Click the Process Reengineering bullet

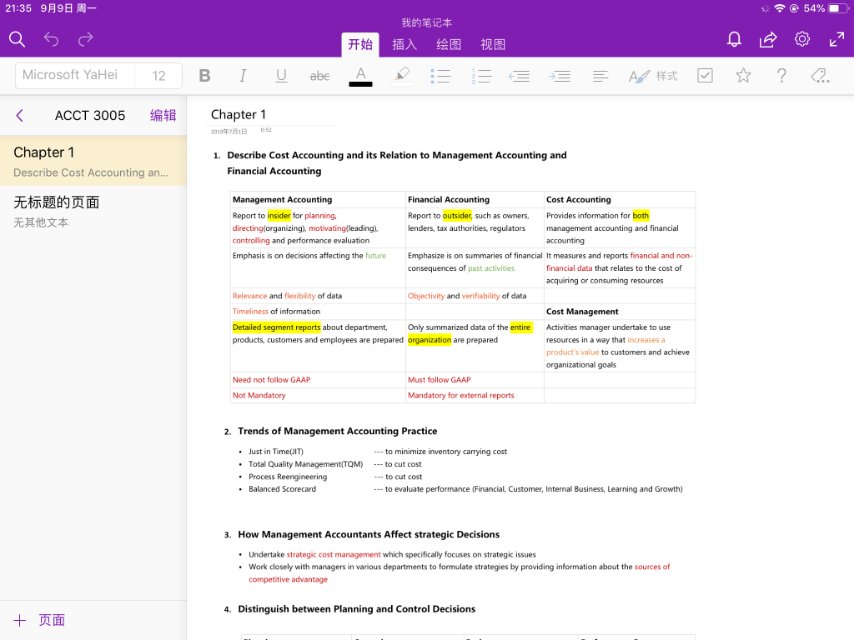[288, 477]
